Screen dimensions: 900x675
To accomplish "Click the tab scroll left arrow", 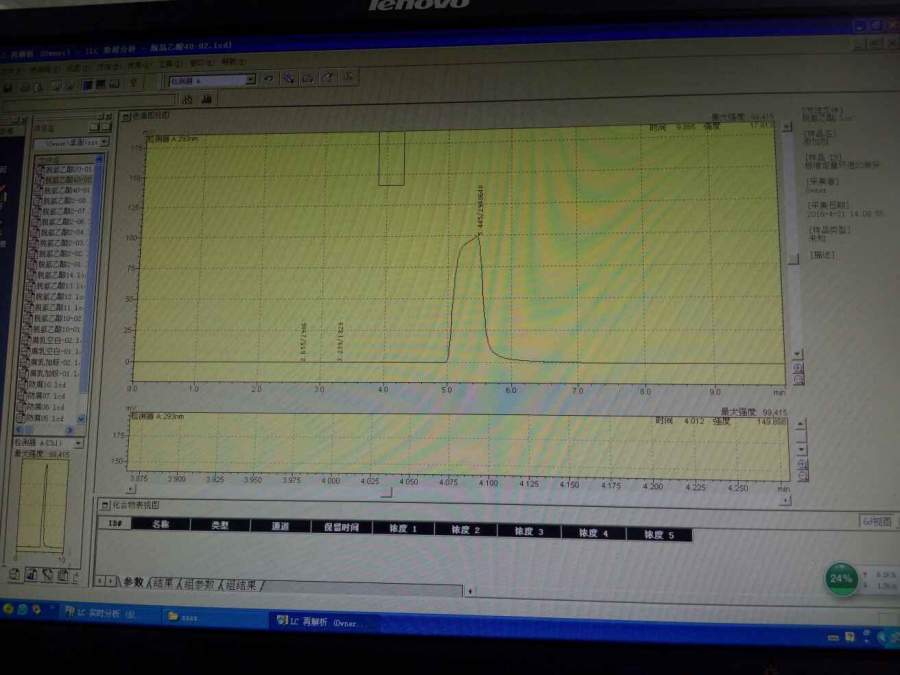I will point(100,581).
